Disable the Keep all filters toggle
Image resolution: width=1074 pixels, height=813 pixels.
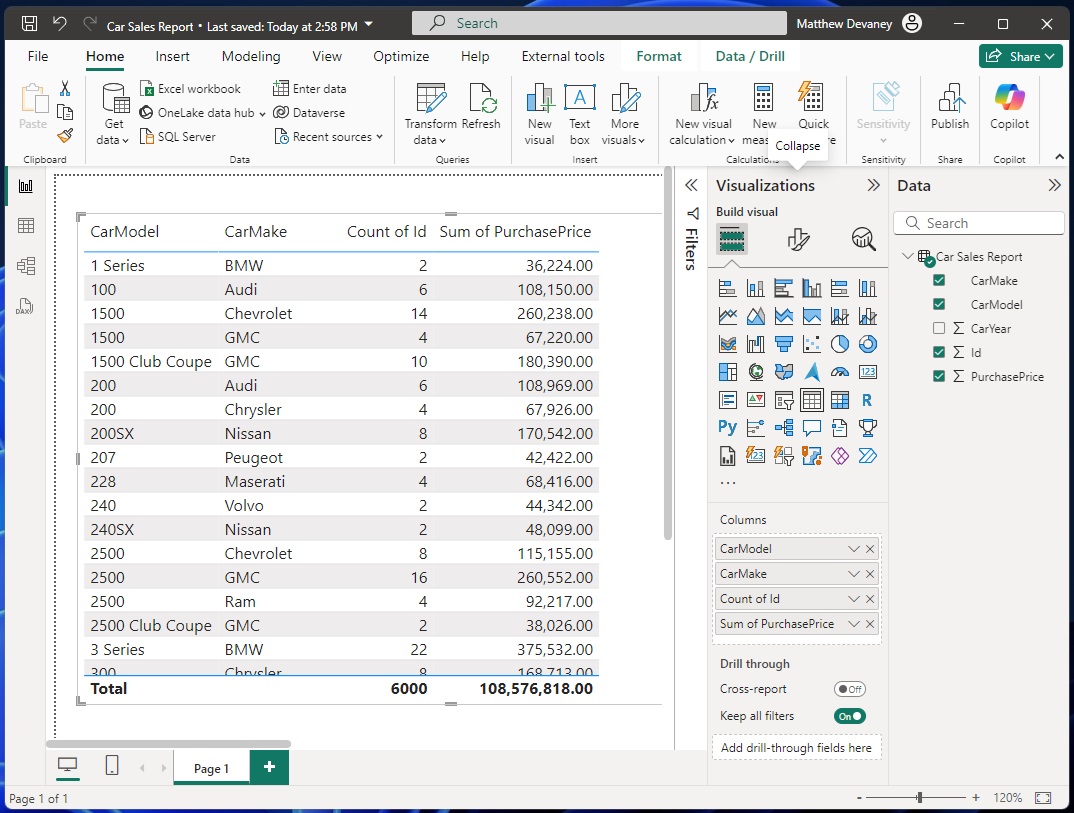[849, 716]
